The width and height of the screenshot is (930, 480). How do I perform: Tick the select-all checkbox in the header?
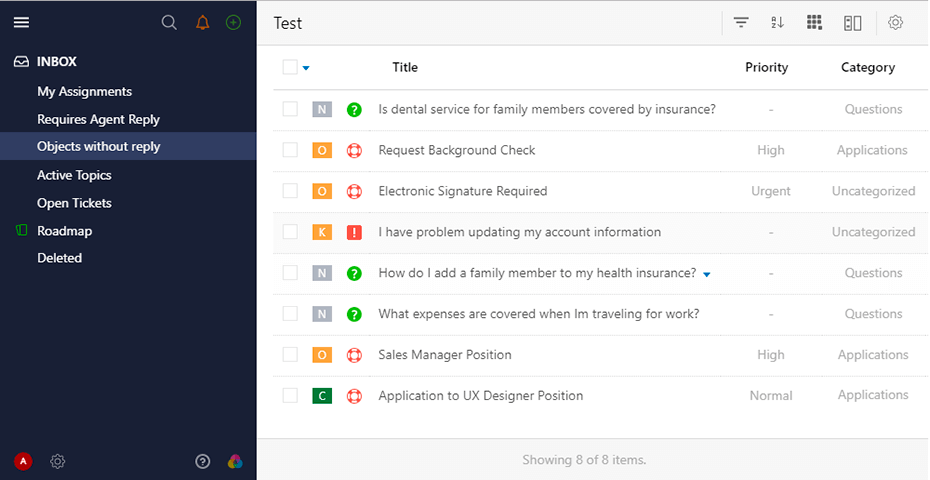pos(290,67)
